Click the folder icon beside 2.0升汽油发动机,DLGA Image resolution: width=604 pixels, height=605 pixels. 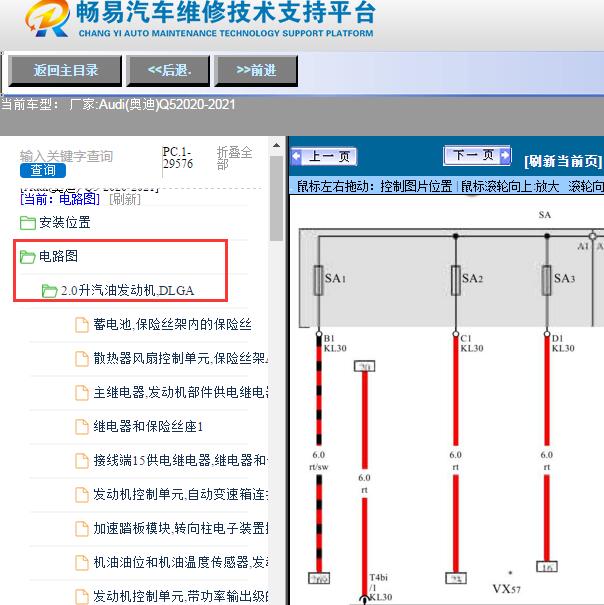(x=49, y=291)
